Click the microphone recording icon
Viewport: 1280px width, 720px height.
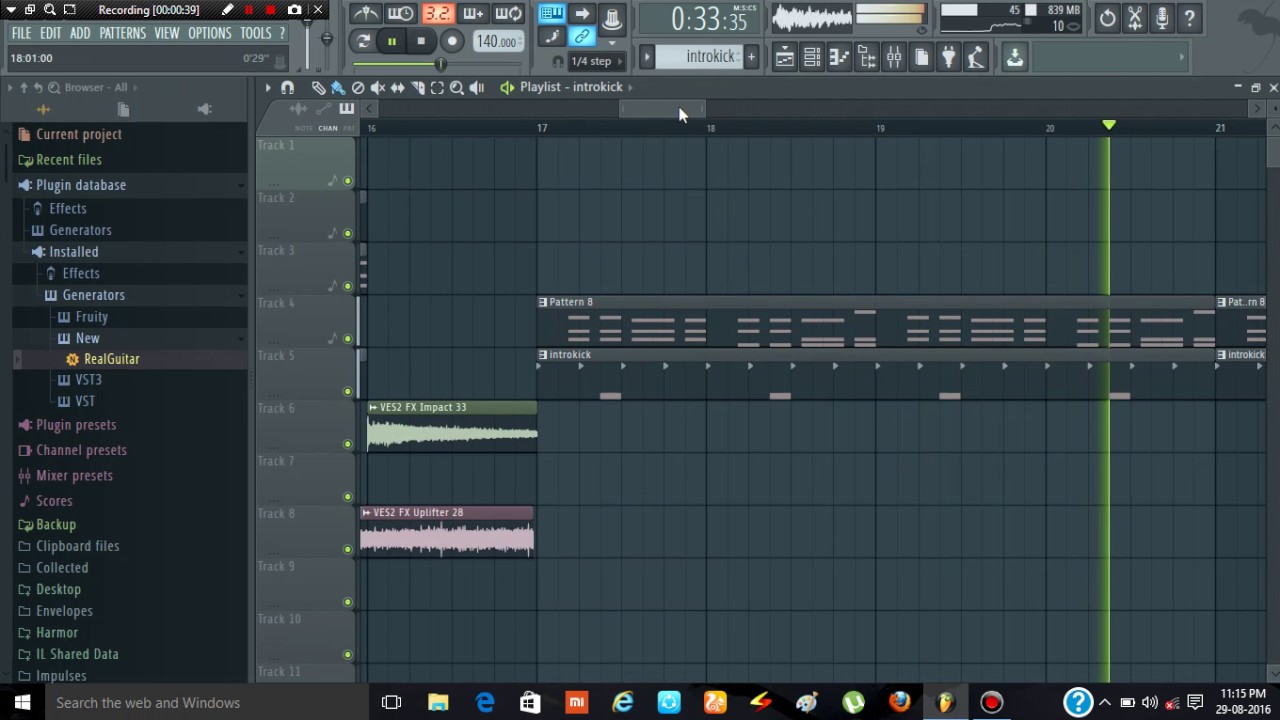coord(1162,18)
